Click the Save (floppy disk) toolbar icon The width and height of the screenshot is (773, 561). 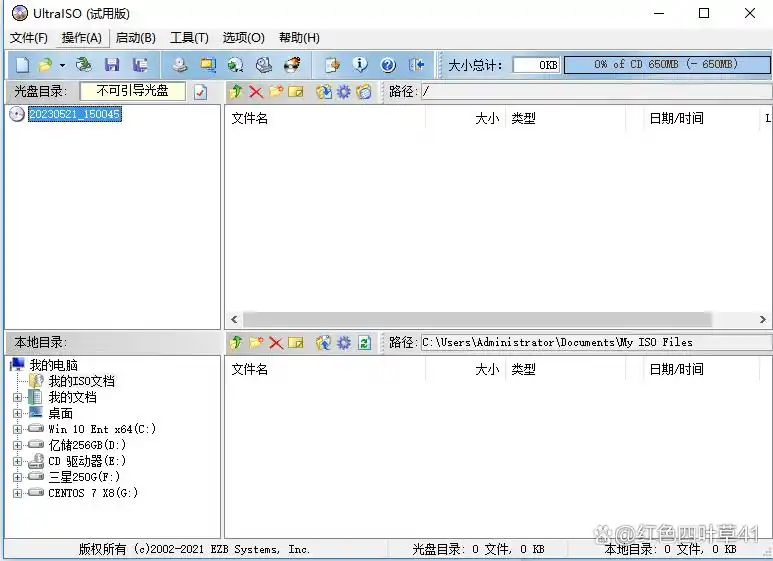coord(112,65)
